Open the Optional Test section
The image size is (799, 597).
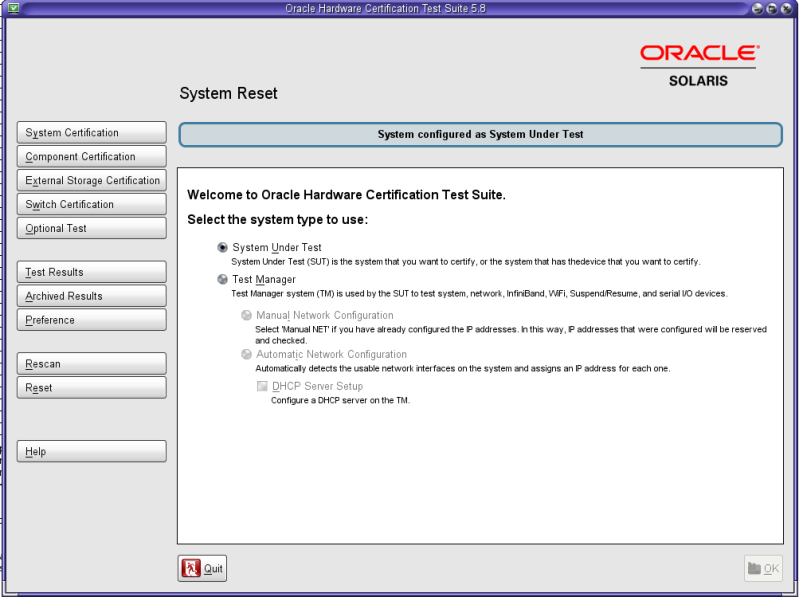coord(92,229)
